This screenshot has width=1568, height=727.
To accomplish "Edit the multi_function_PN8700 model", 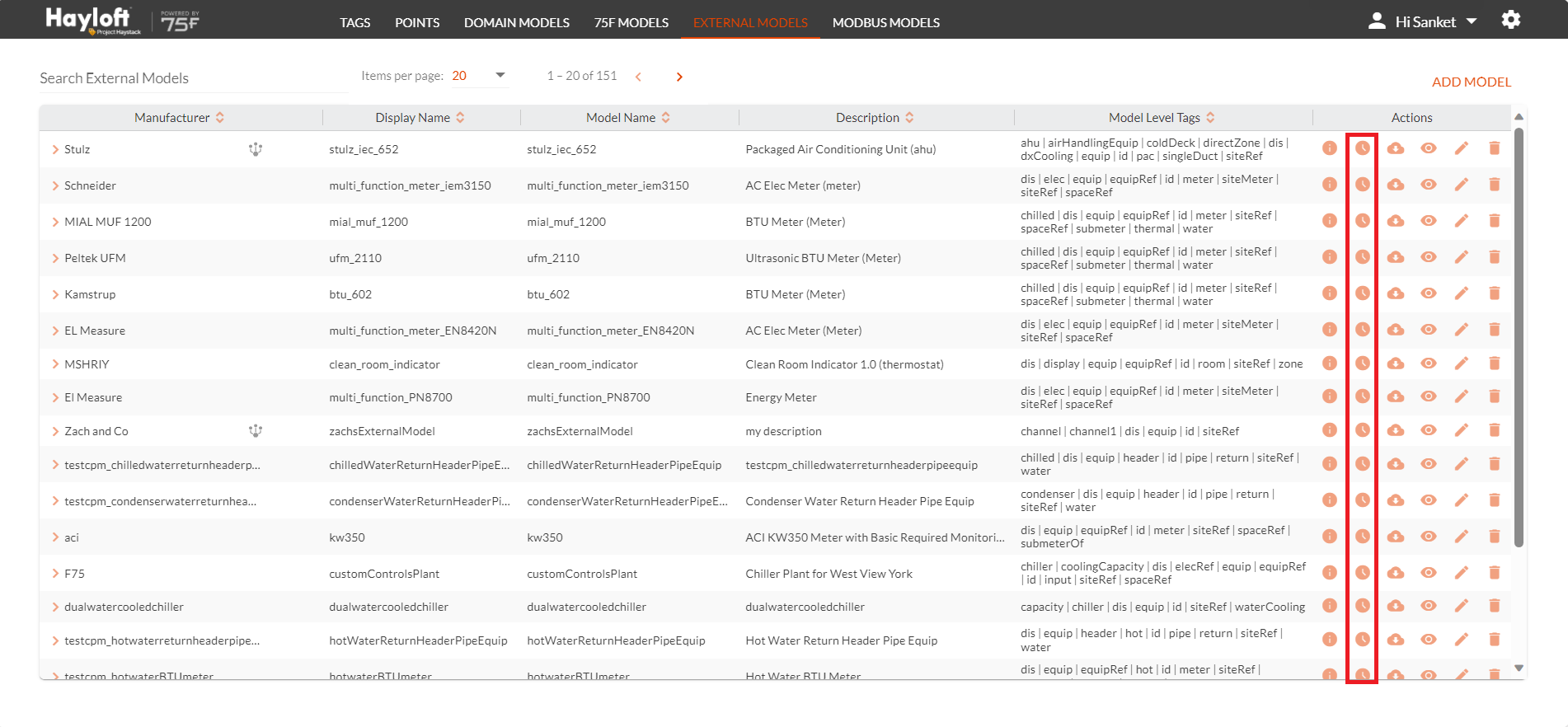I will [1462, 396].
